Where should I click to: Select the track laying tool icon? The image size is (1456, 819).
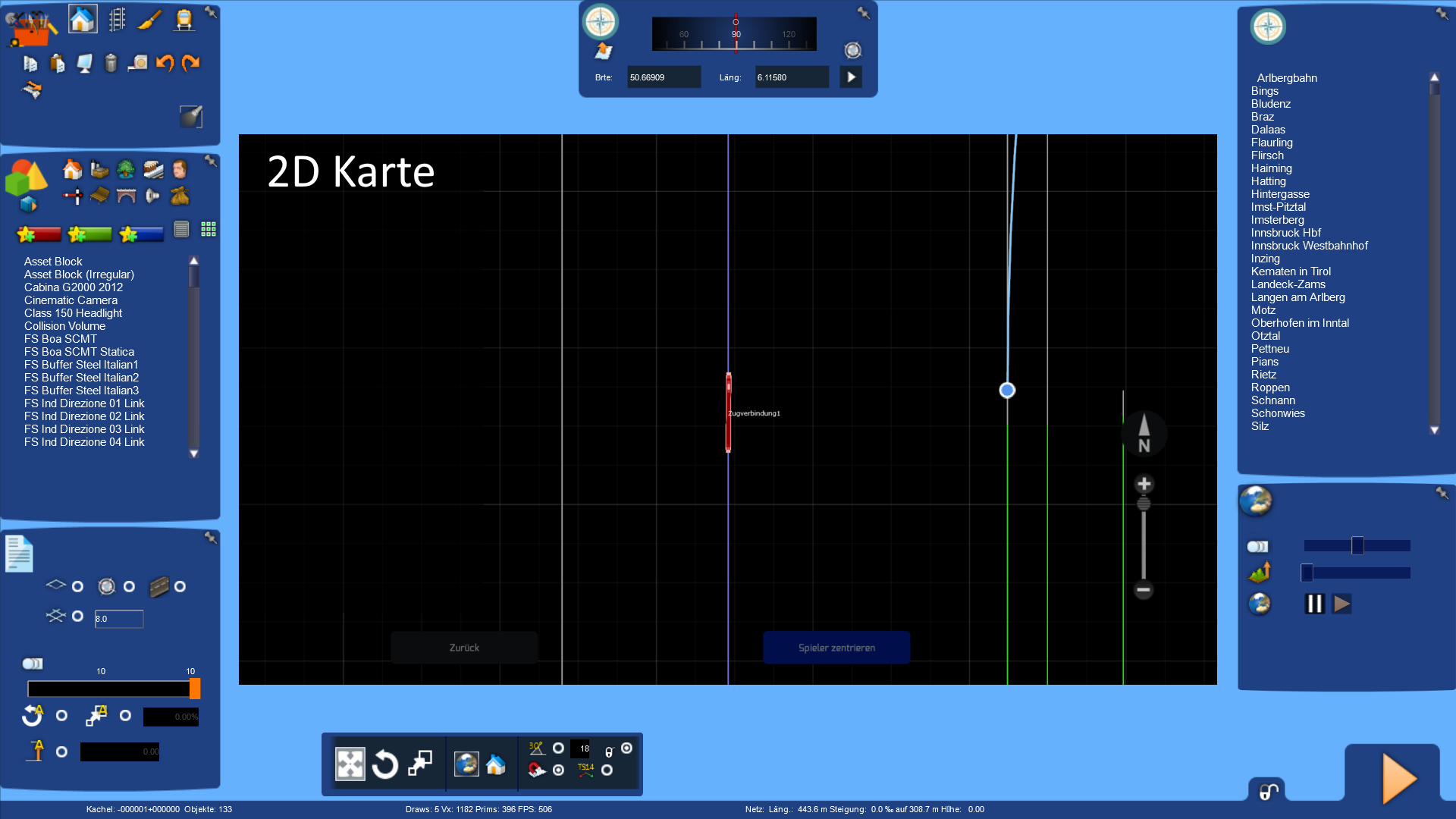pyautogui.click(x=117, y=20)
